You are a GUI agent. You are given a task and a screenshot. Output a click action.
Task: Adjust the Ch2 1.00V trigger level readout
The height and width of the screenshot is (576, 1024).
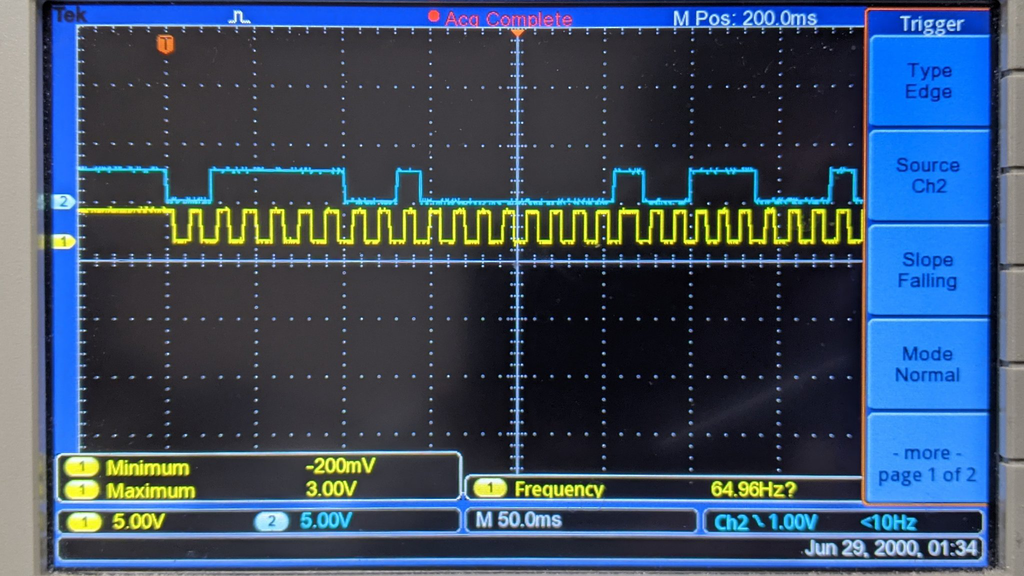pyautogui.click(x=790, y=521)
